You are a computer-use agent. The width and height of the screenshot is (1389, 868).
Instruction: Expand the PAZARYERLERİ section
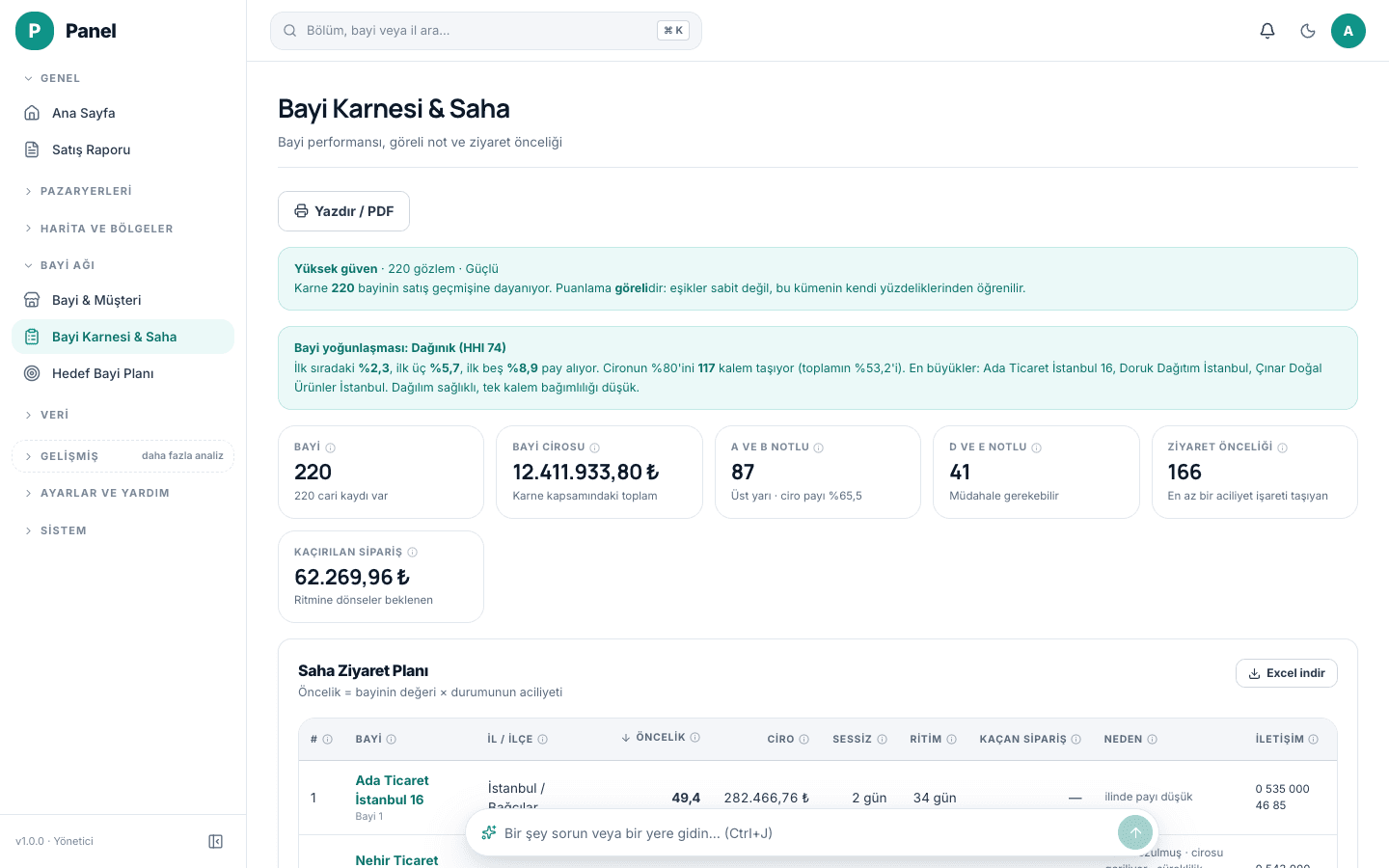coord(123,191)
